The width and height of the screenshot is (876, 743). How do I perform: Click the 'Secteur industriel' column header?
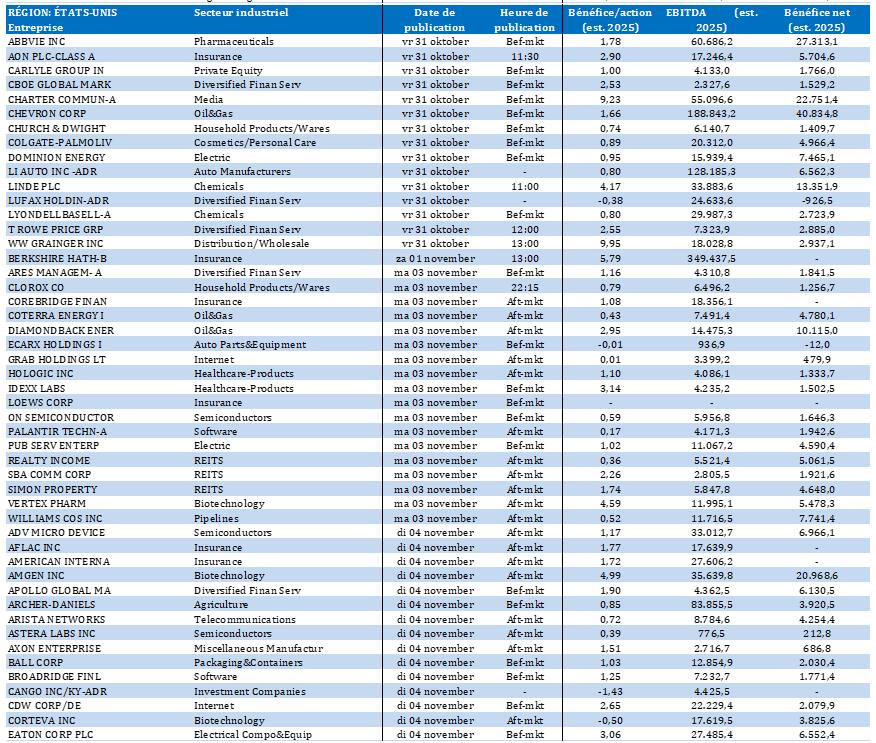[241, 13]
